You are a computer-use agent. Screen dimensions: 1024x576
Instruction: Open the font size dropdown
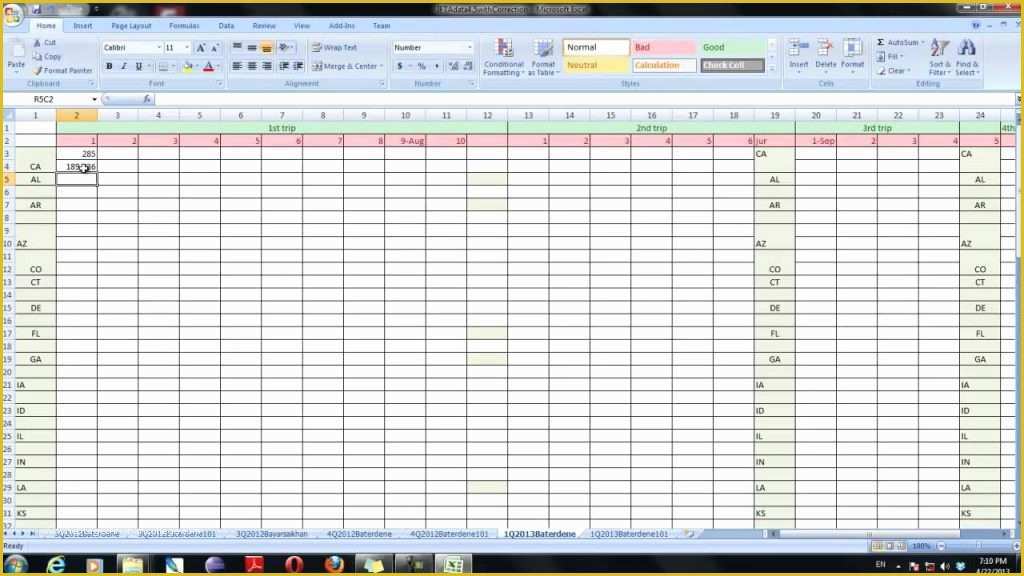(187, 48)
